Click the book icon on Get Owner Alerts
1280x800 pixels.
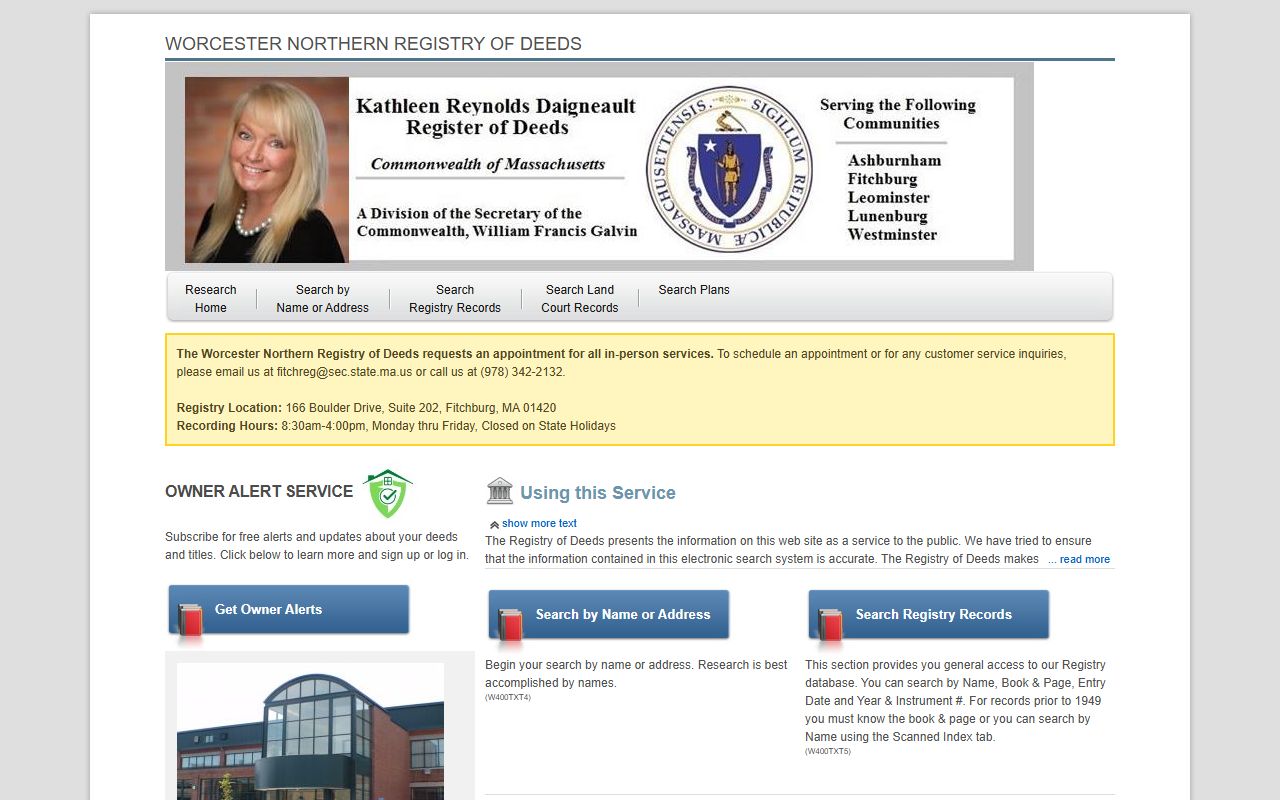click(x=189, y=622)
